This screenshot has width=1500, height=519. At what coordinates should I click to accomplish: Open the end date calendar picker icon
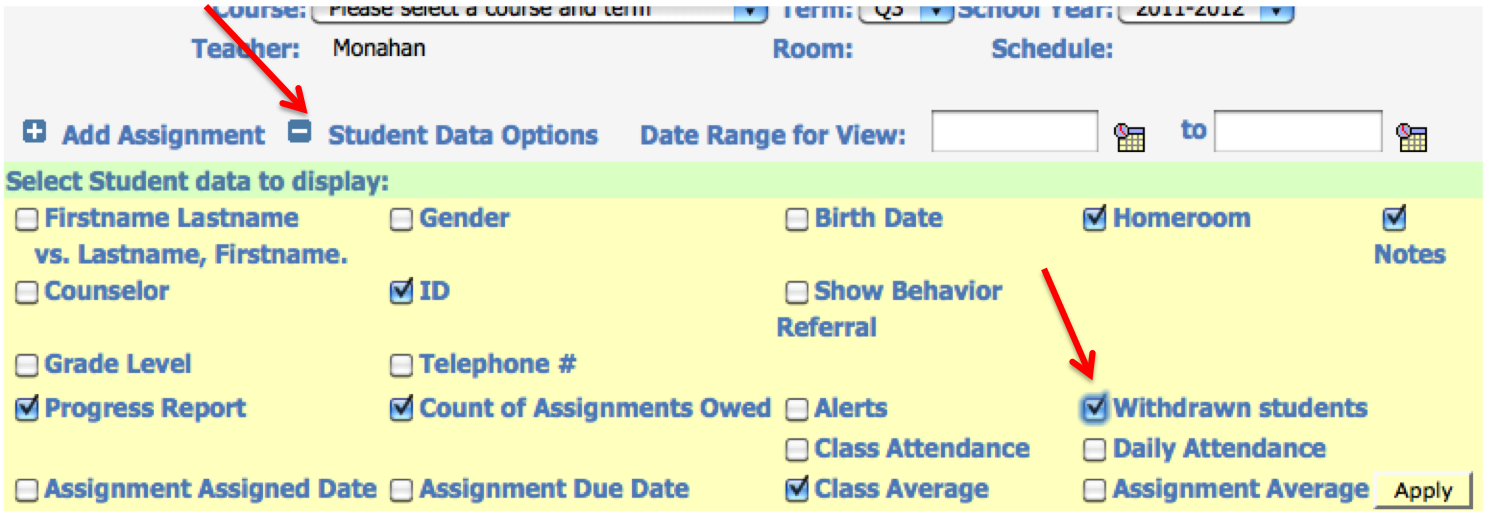[x=1412, y=137]
